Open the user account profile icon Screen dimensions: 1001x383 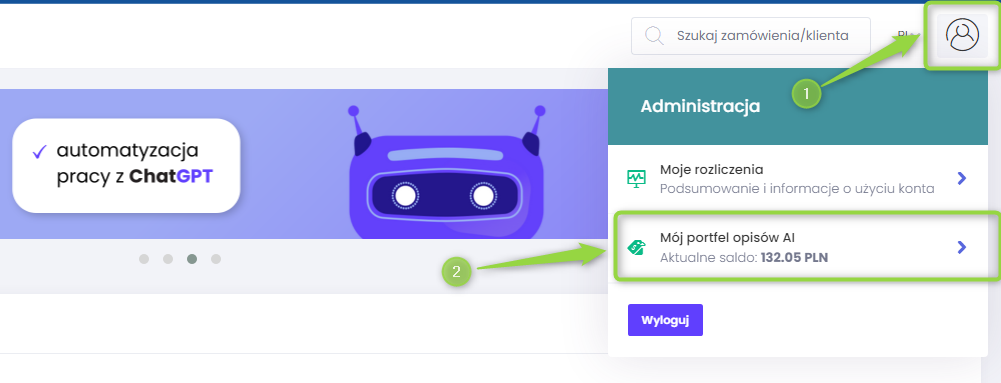(x=962, y=35)
